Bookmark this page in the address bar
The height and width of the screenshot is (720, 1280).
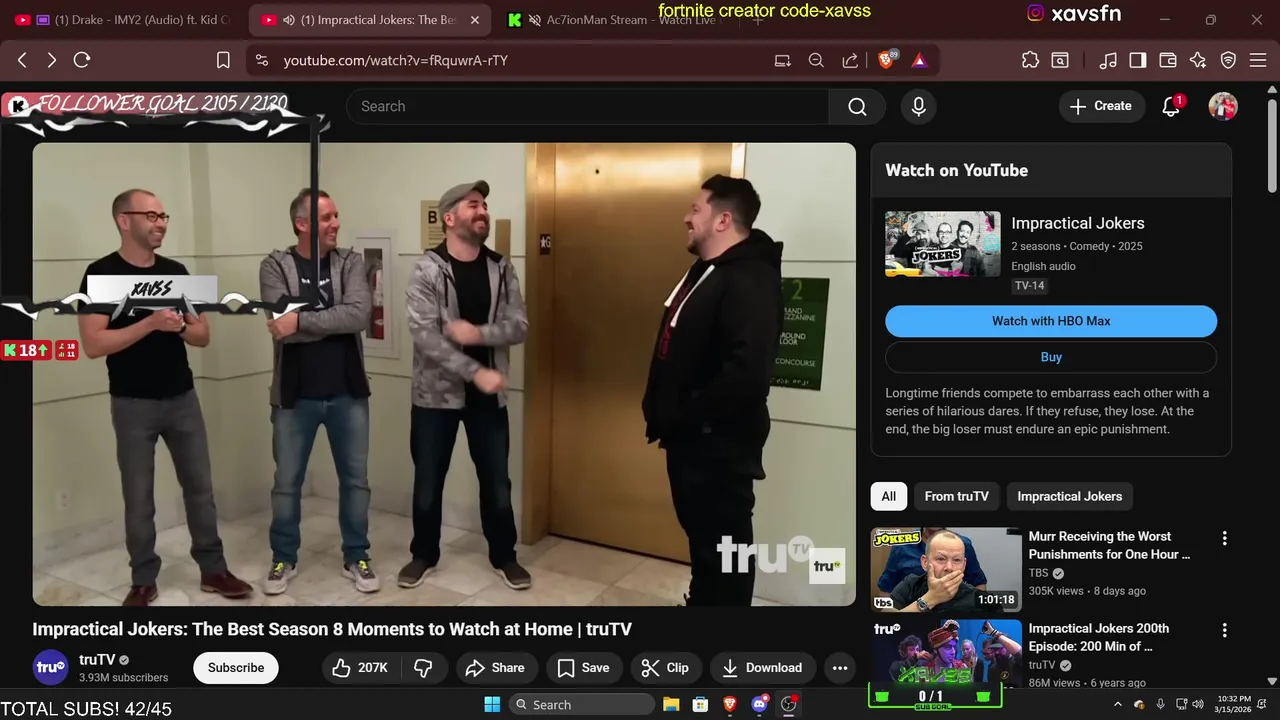[223, 60]
